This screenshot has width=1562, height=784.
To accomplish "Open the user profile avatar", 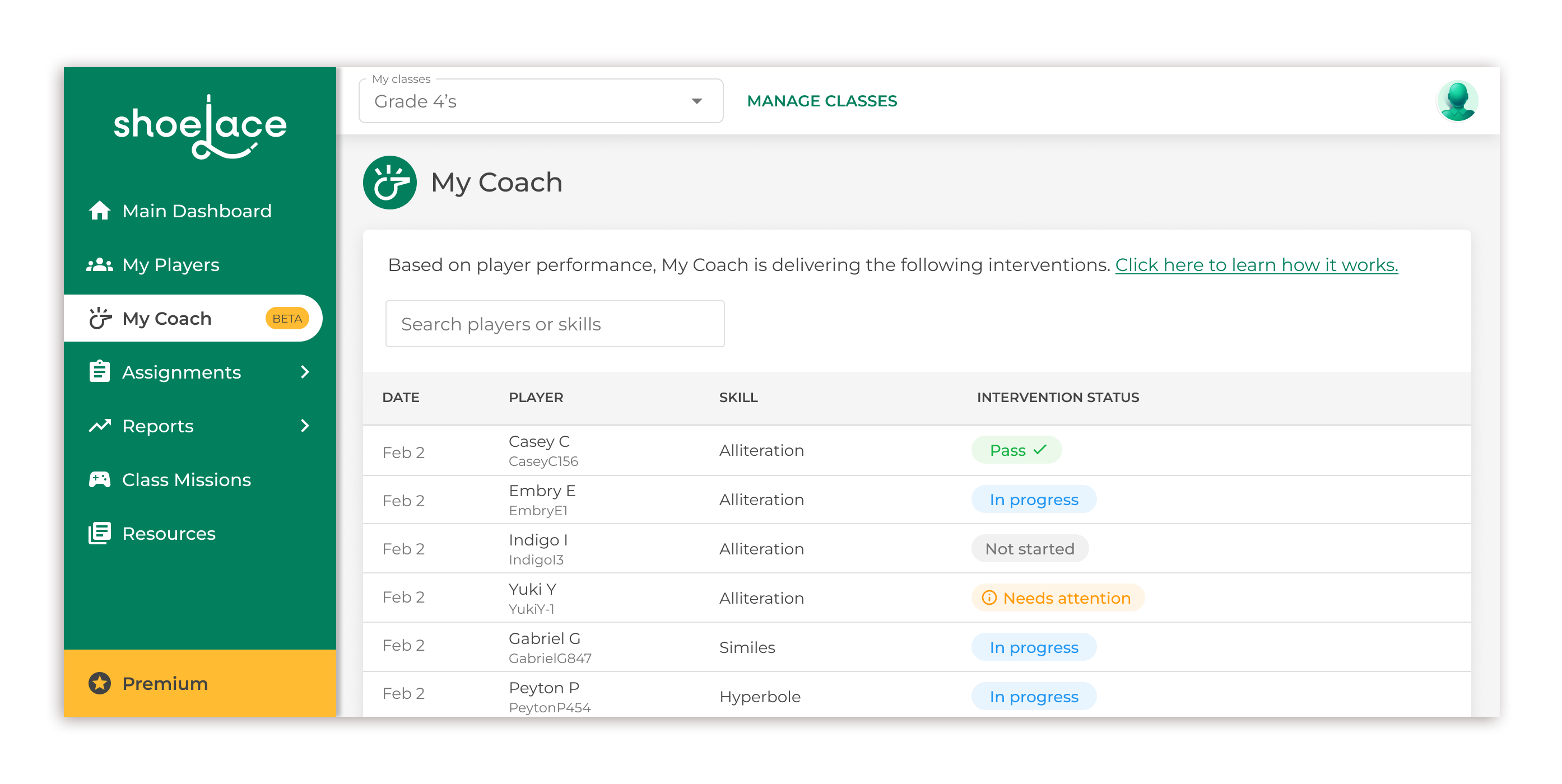I will click(1457, 101).
